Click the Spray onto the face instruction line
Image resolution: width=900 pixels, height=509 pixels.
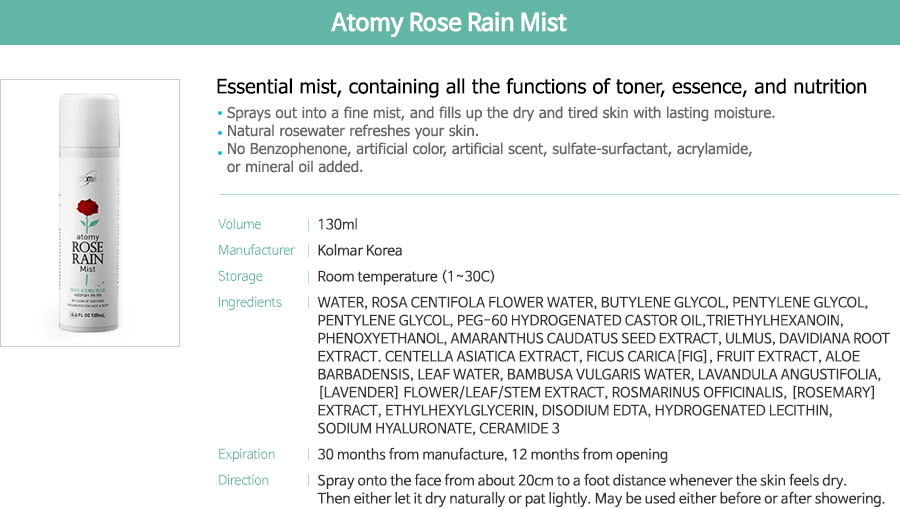[582, 480]
